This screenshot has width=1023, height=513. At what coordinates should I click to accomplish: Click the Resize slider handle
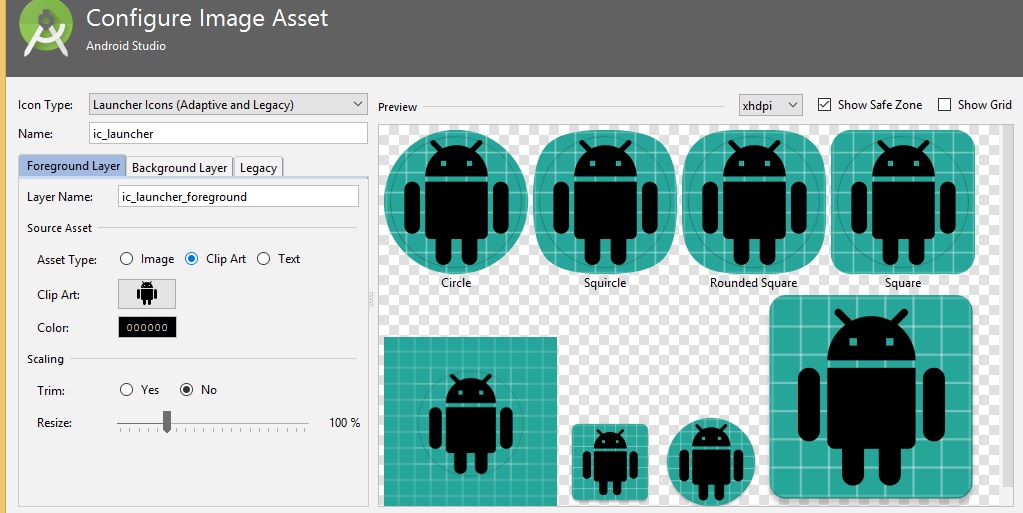tap(167, 422)
